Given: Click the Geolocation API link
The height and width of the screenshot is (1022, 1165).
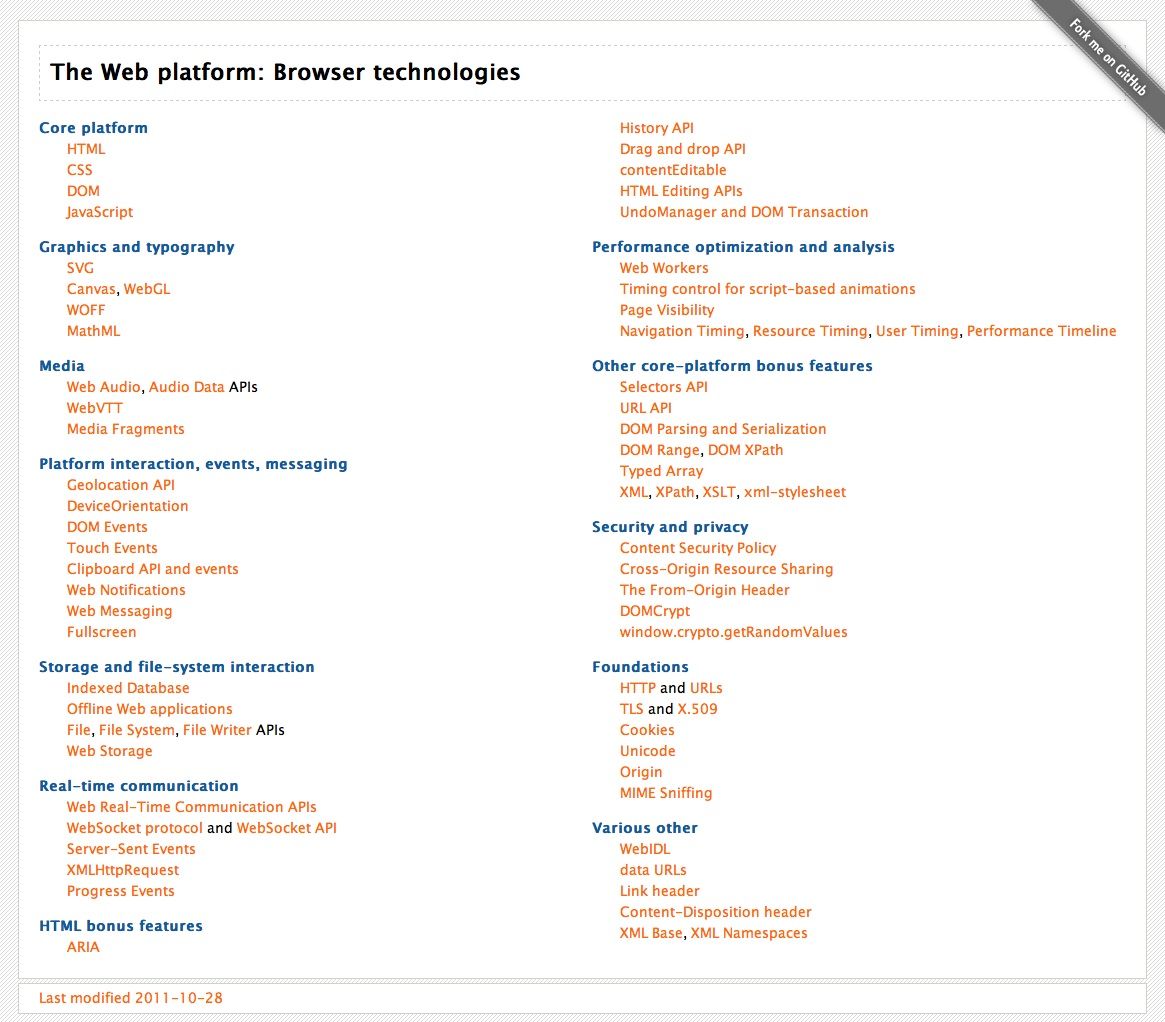Looking at the screenshot, I should click(121, 484).
